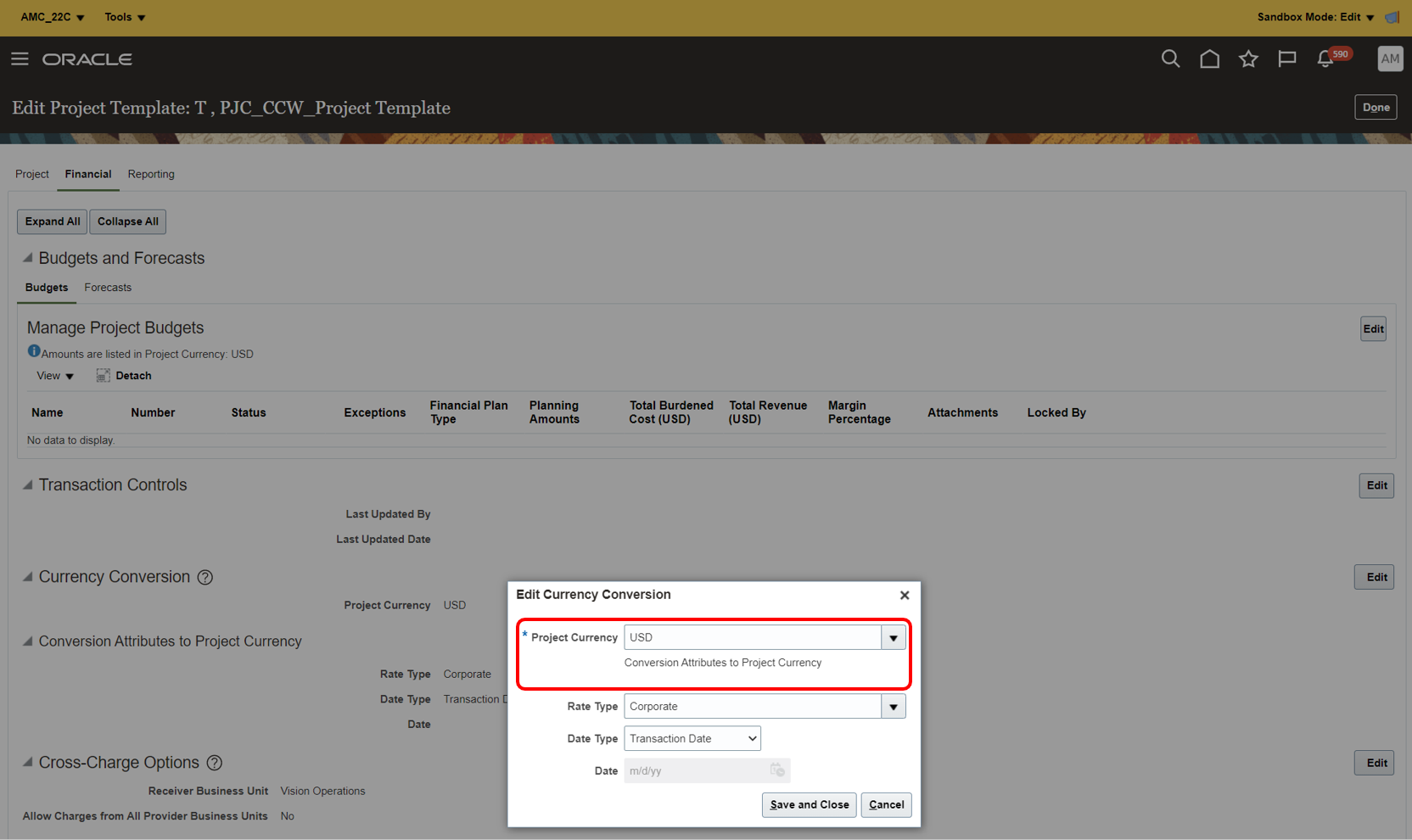Click Collapse All button
The width and height of the screenshot is (1412, 840).
pyautogui.click(x=128, y=221)
